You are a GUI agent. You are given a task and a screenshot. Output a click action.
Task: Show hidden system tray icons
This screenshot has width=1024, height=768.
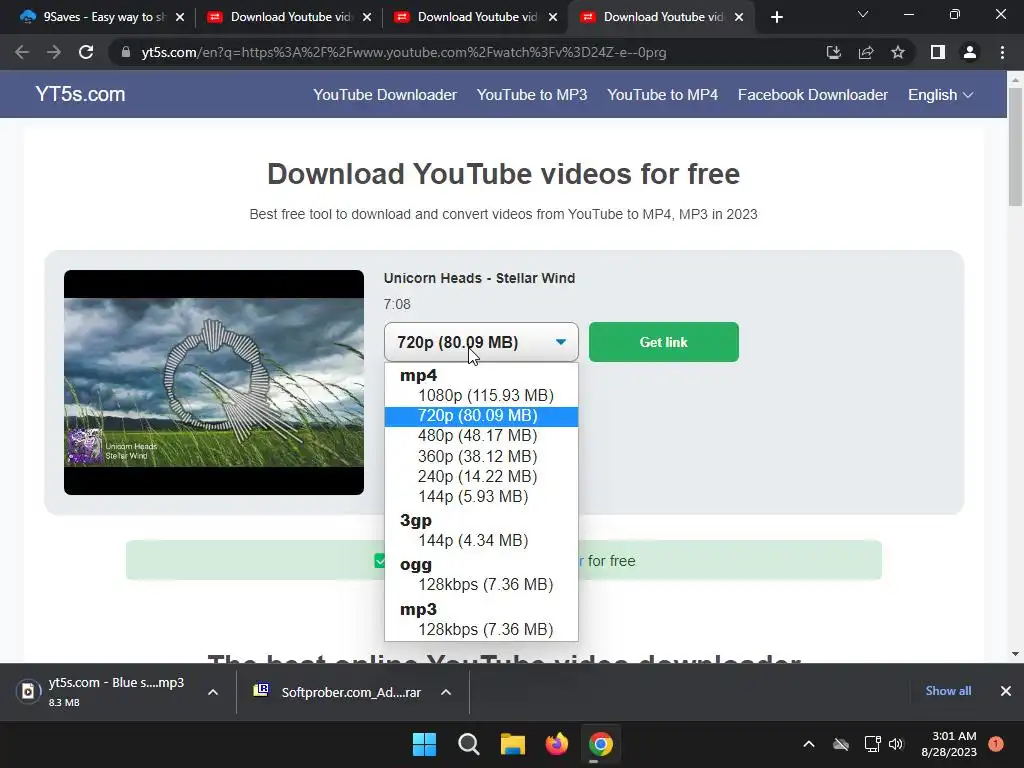808,744
